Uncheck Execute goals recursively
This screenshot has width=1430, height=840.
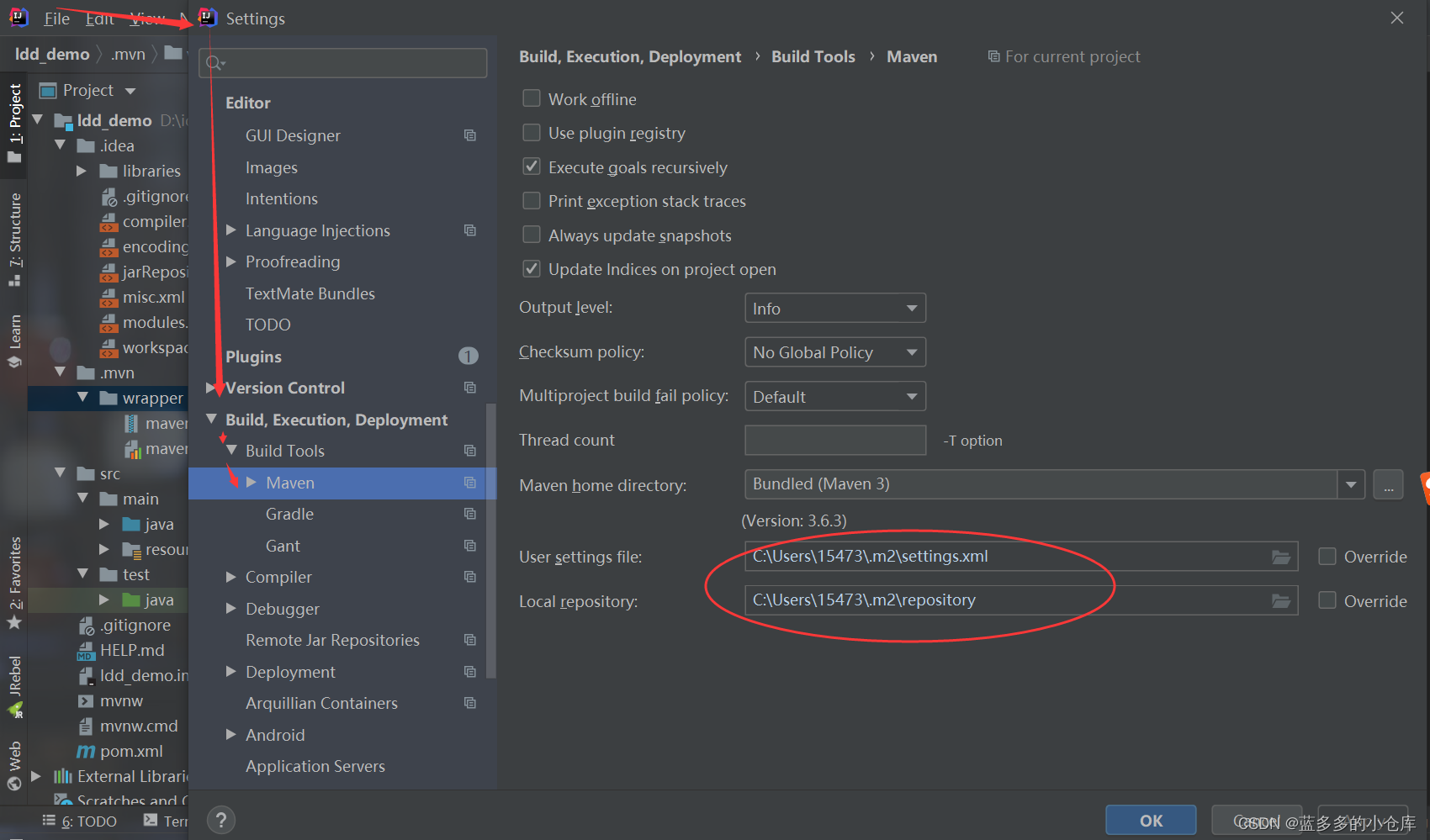coord(532,166)
